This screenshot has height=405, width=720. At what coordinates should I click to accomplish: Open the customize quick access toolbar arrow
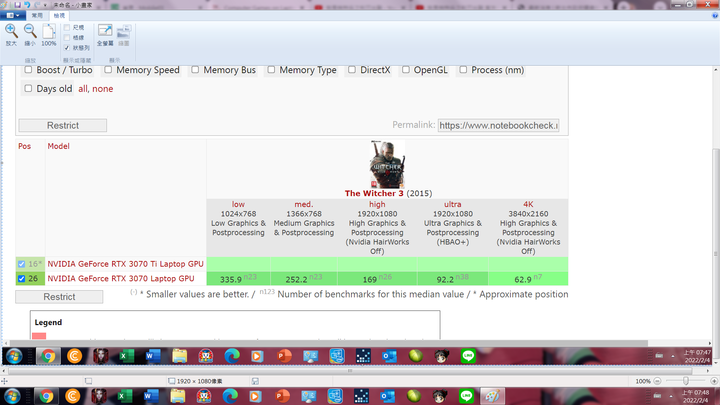tap(45, 5)
